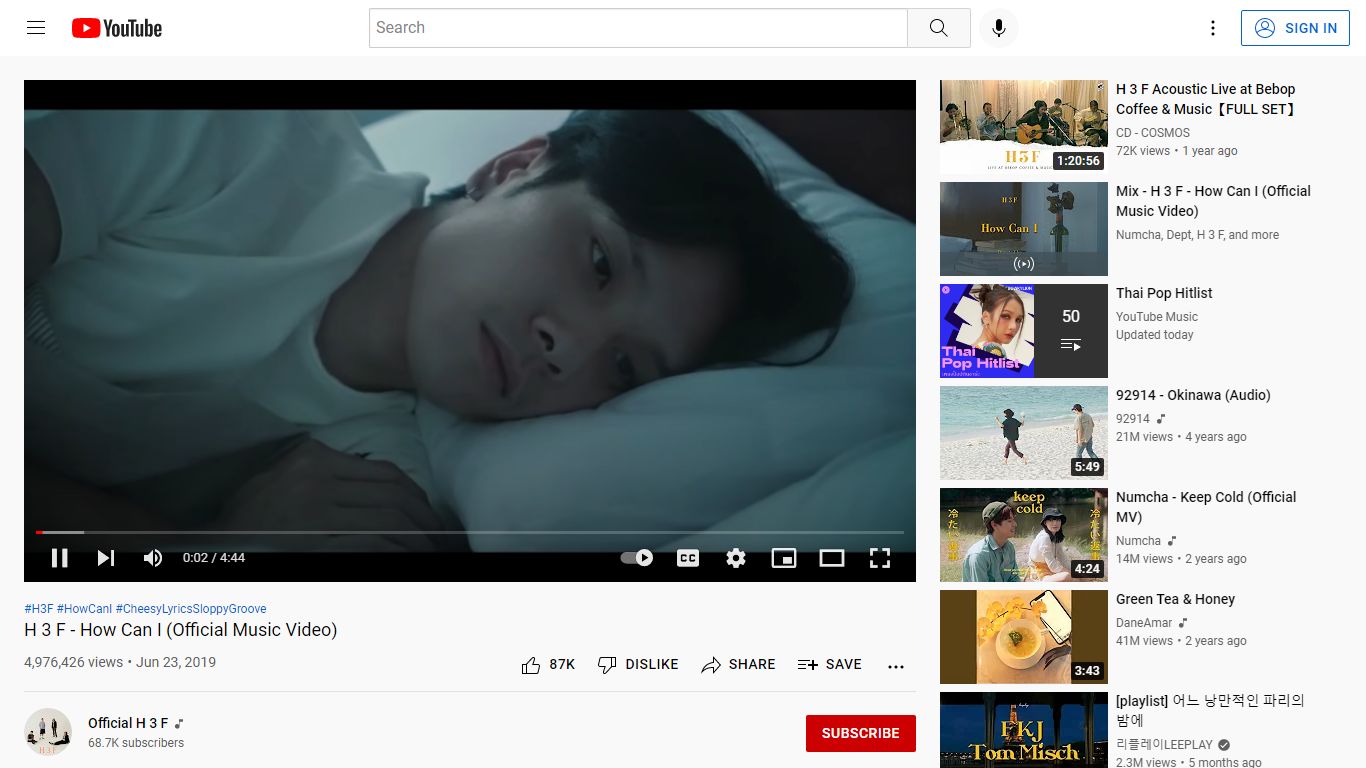Seek on the video progress bar
The width and height of the screenshot is (1366, 768).
[470, 532]
